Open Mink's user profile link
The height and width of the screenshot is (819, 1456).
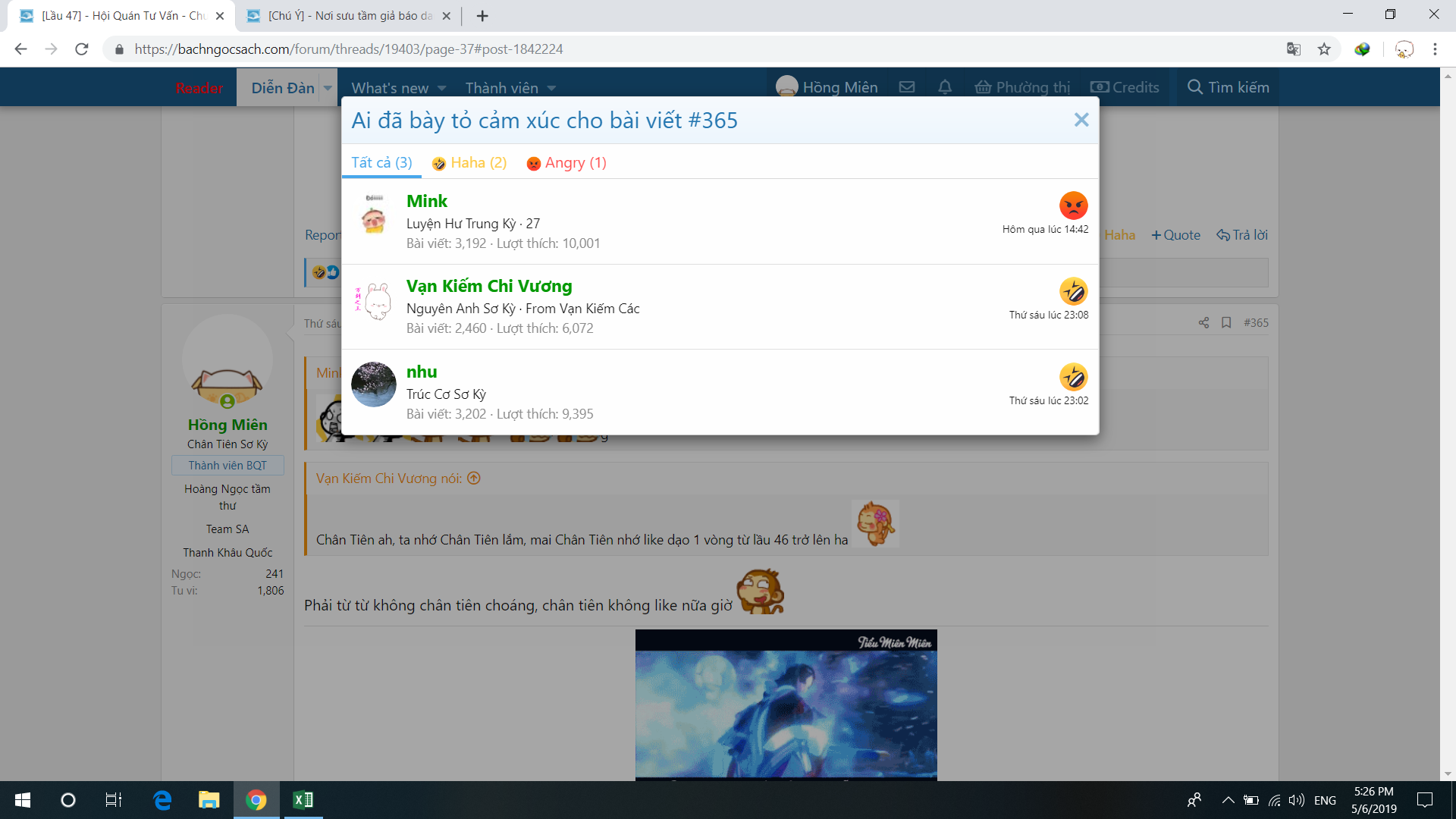(x=426, y=201)
